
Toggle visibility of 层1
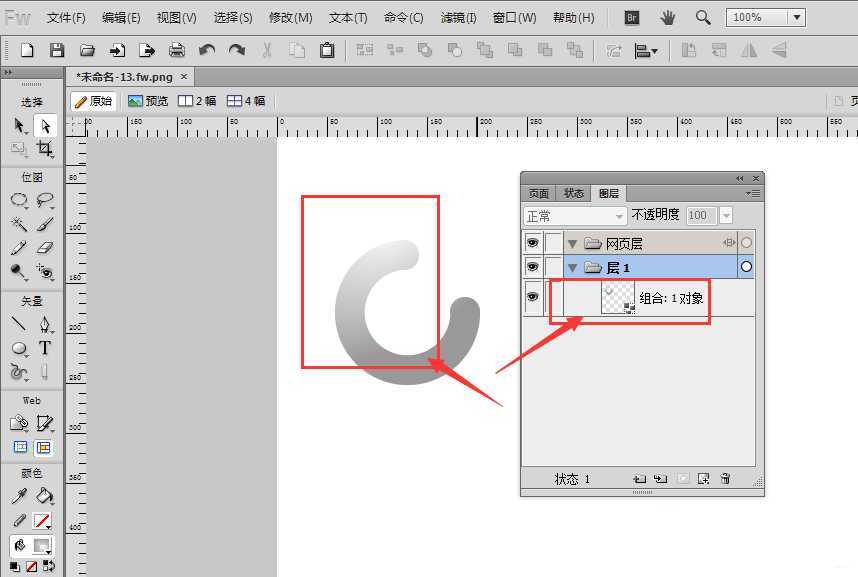coord(533,267)
